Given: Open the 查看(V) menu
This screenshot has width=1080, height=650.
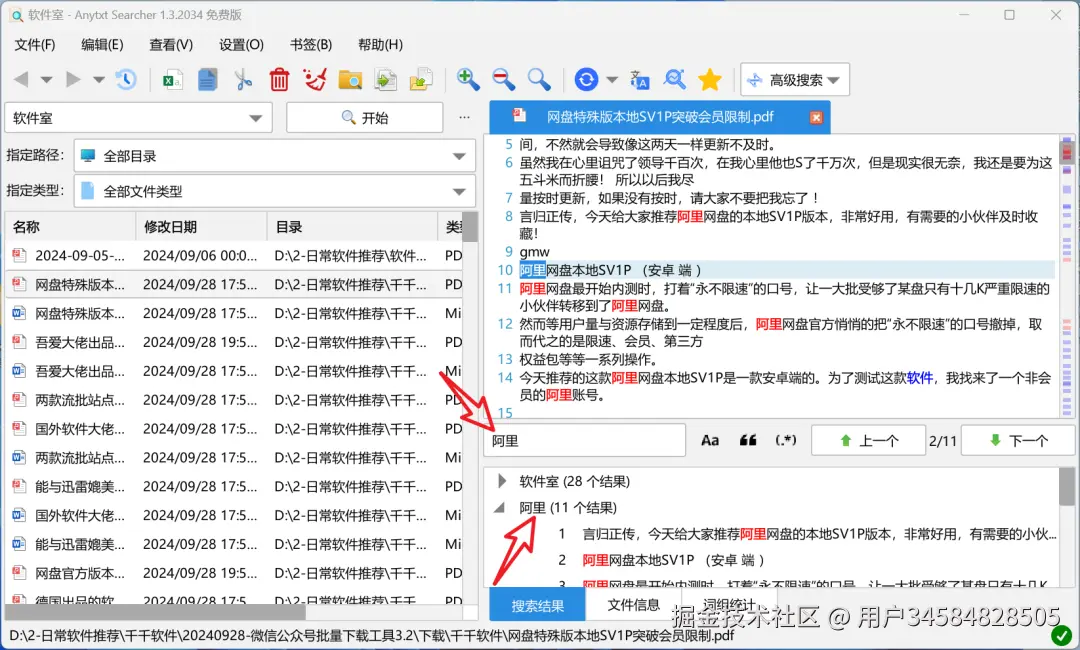Looking at the screenshot, I should tap(171, 45).
